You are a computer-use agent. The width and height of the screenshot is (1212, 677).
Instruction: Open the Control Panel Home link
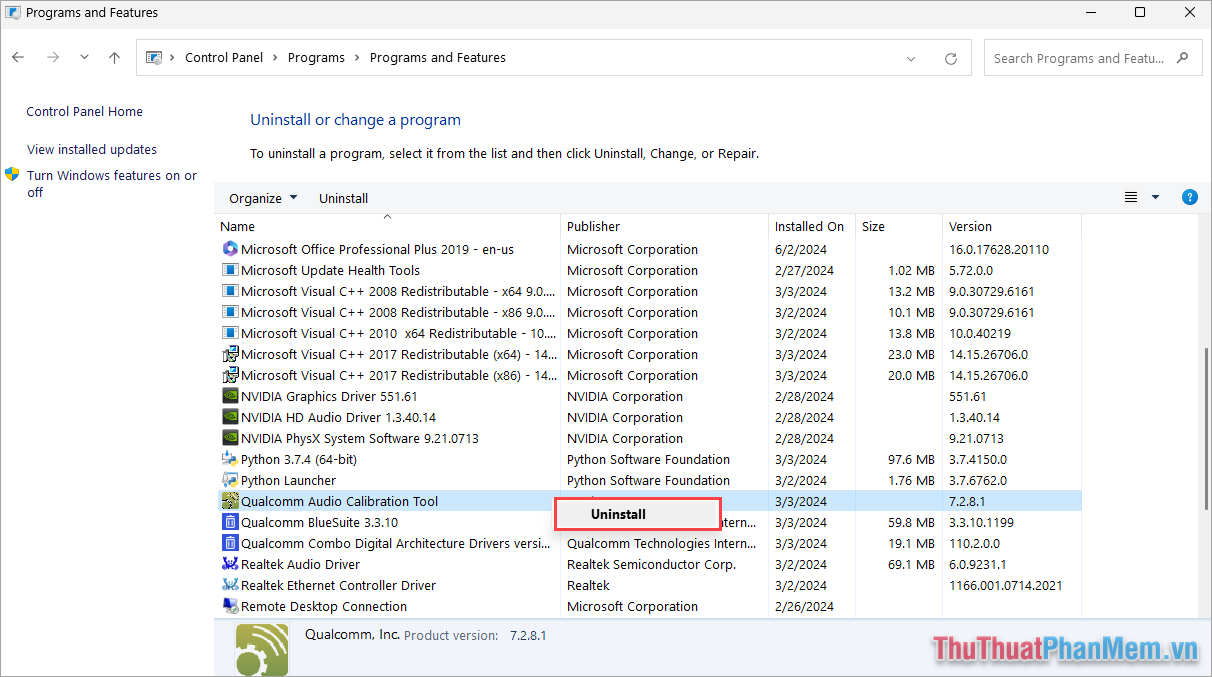point(84,112)
